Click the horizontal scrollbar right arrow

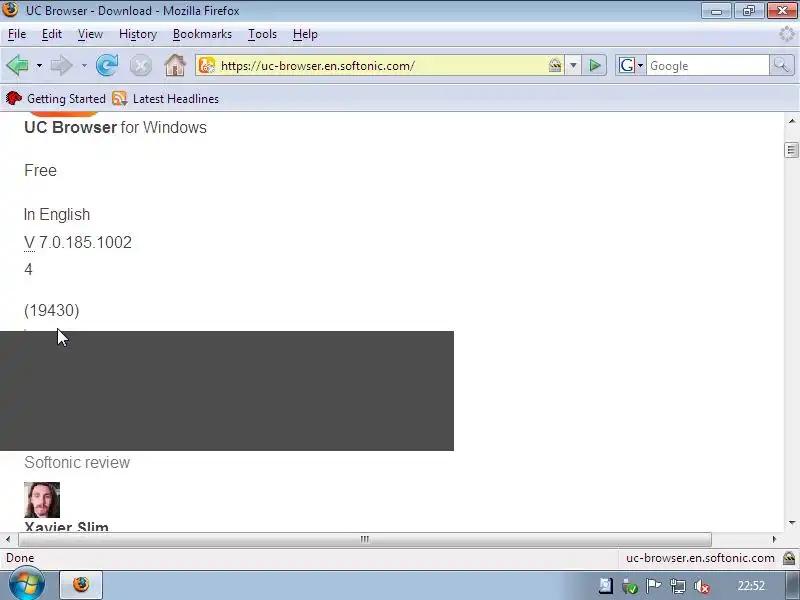(774, 539)
